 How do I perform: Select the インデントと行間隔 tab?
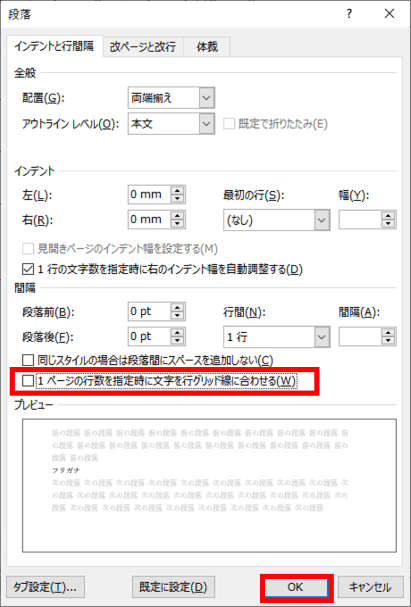pyautogui.click(x=54, y=46)
